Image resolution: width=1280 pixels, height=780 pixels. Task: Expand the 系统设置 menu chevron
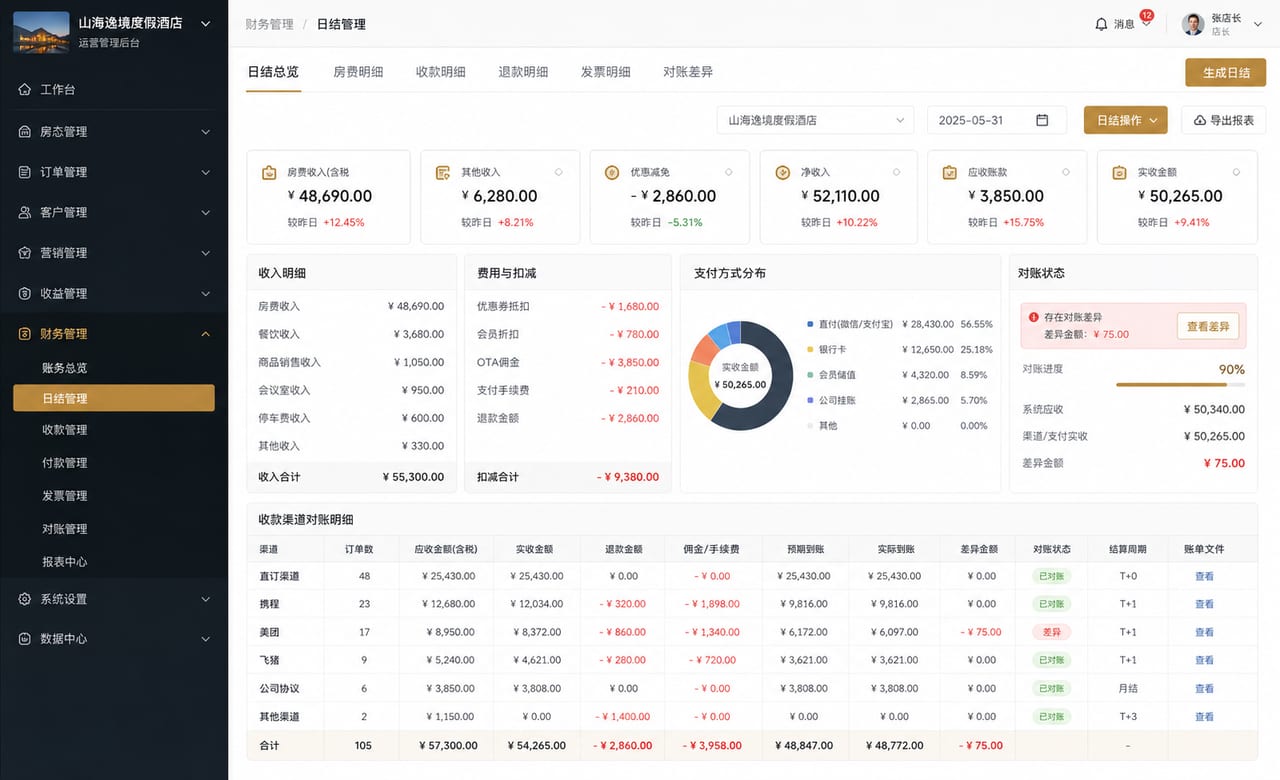205,599
